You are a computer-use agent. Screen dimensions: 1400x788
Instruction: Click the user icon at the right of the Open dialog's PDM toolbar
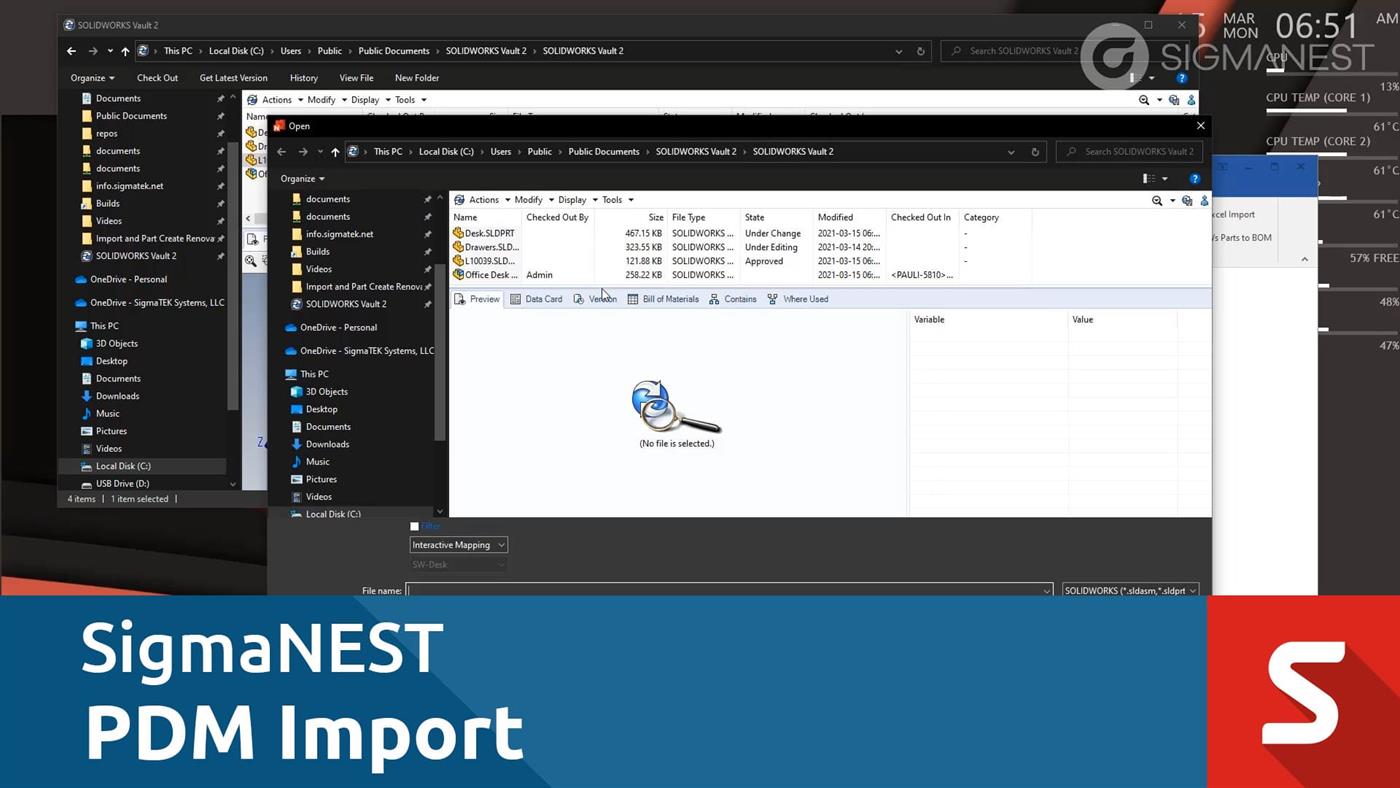point(1204,200)
